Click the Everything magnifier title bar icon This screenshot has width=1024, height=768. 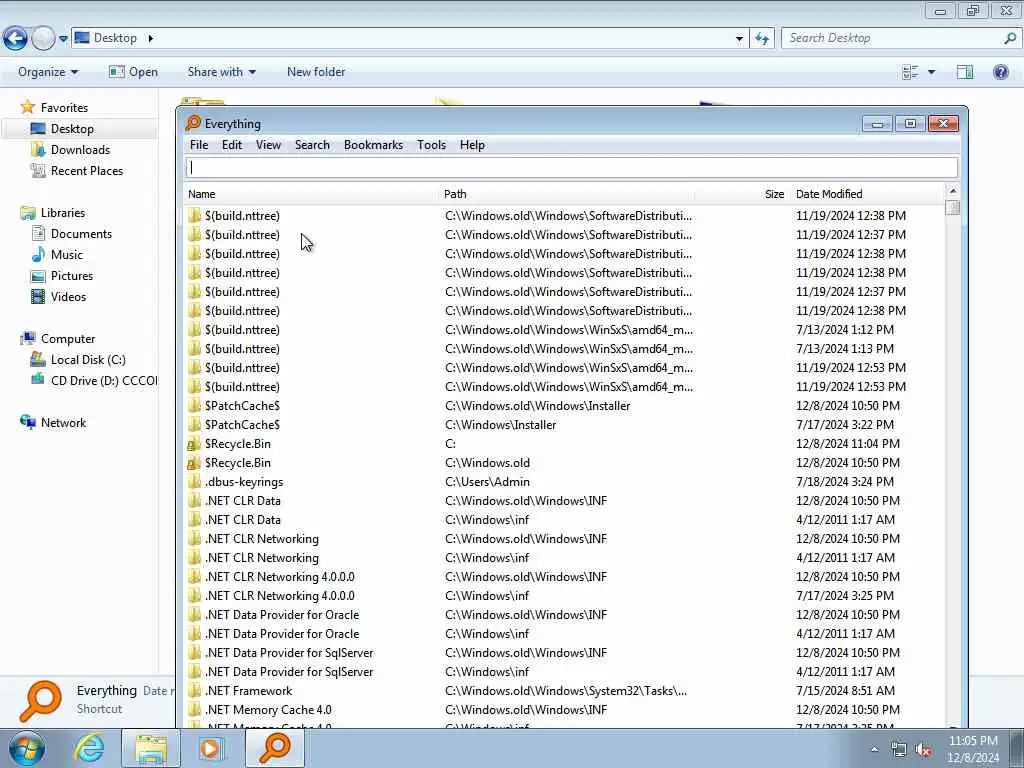[193, 123]
